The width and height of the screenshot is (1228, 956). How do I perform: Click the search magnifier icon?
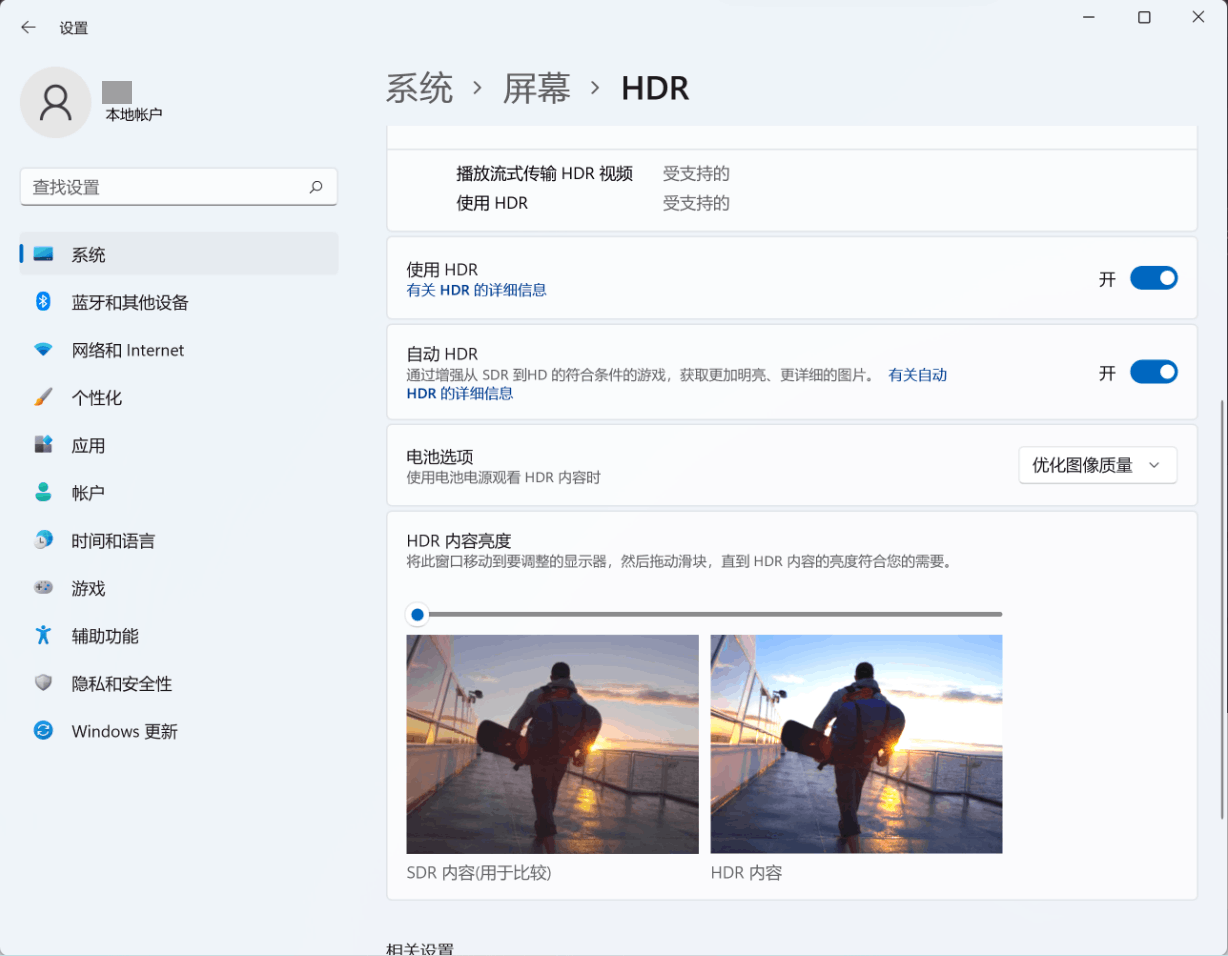tap(316, 187)
